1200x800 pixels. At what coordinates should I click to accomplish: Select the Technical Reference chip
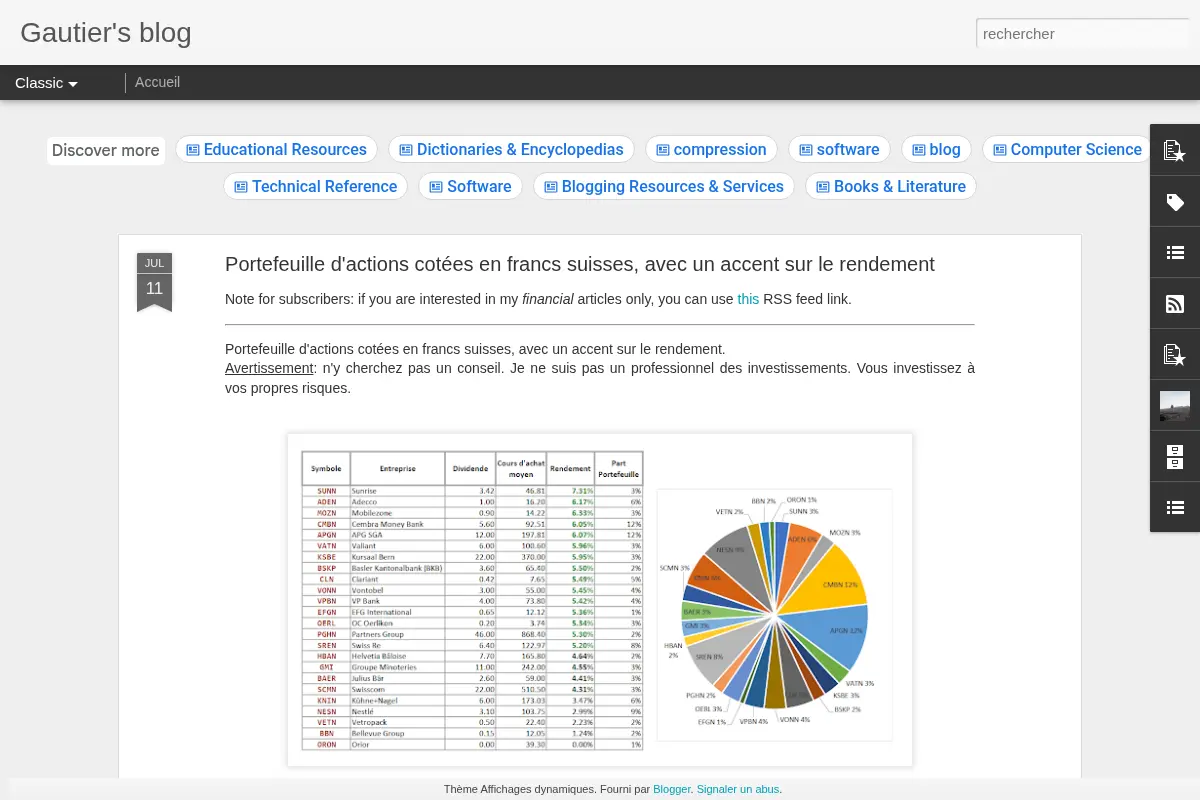pos(315,187)
